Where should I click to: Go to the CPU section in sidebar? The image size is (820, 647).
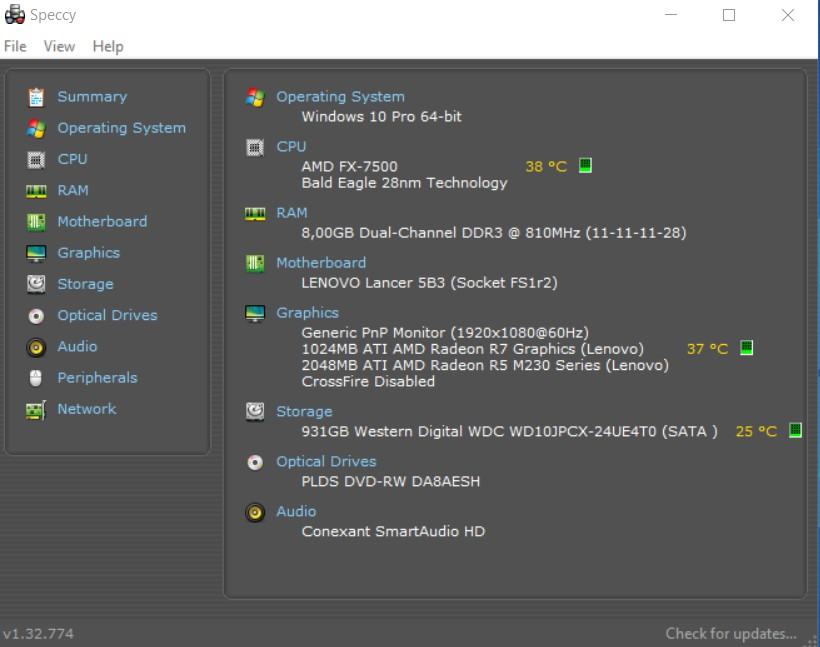pyautogui.click(x=72, y=159)
